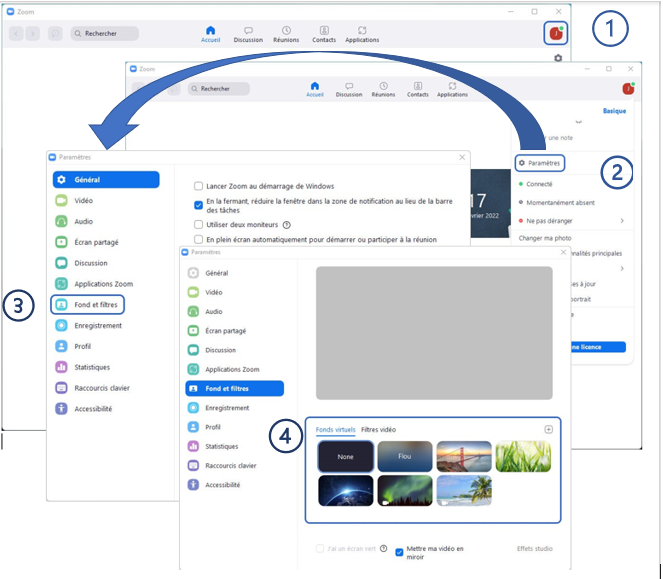Screen dimensions: 663x579
Task: Choose the None virtual background
Action: [345, 456]
